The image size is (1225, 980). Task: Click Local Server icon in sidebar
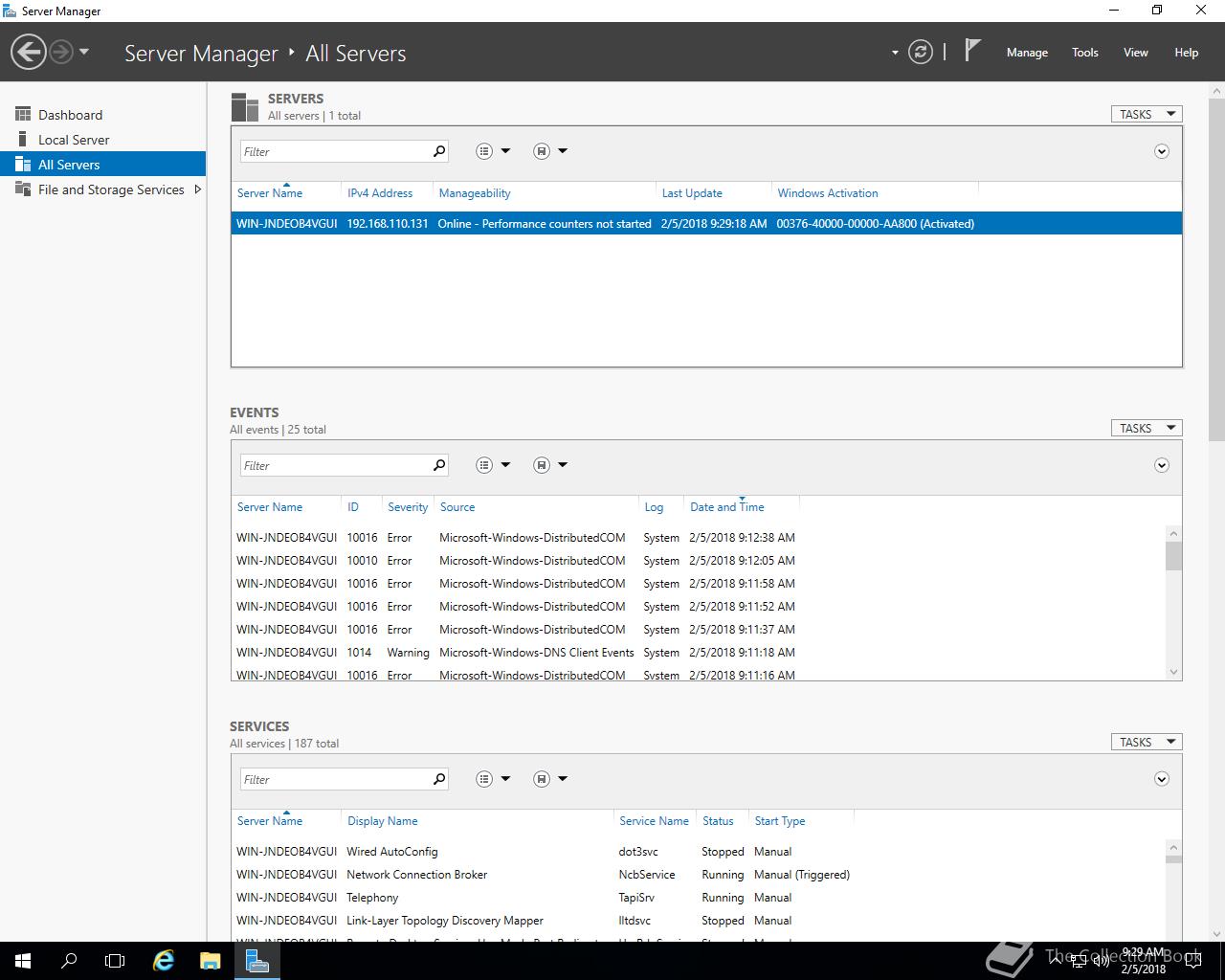click(x=23, y=140)
